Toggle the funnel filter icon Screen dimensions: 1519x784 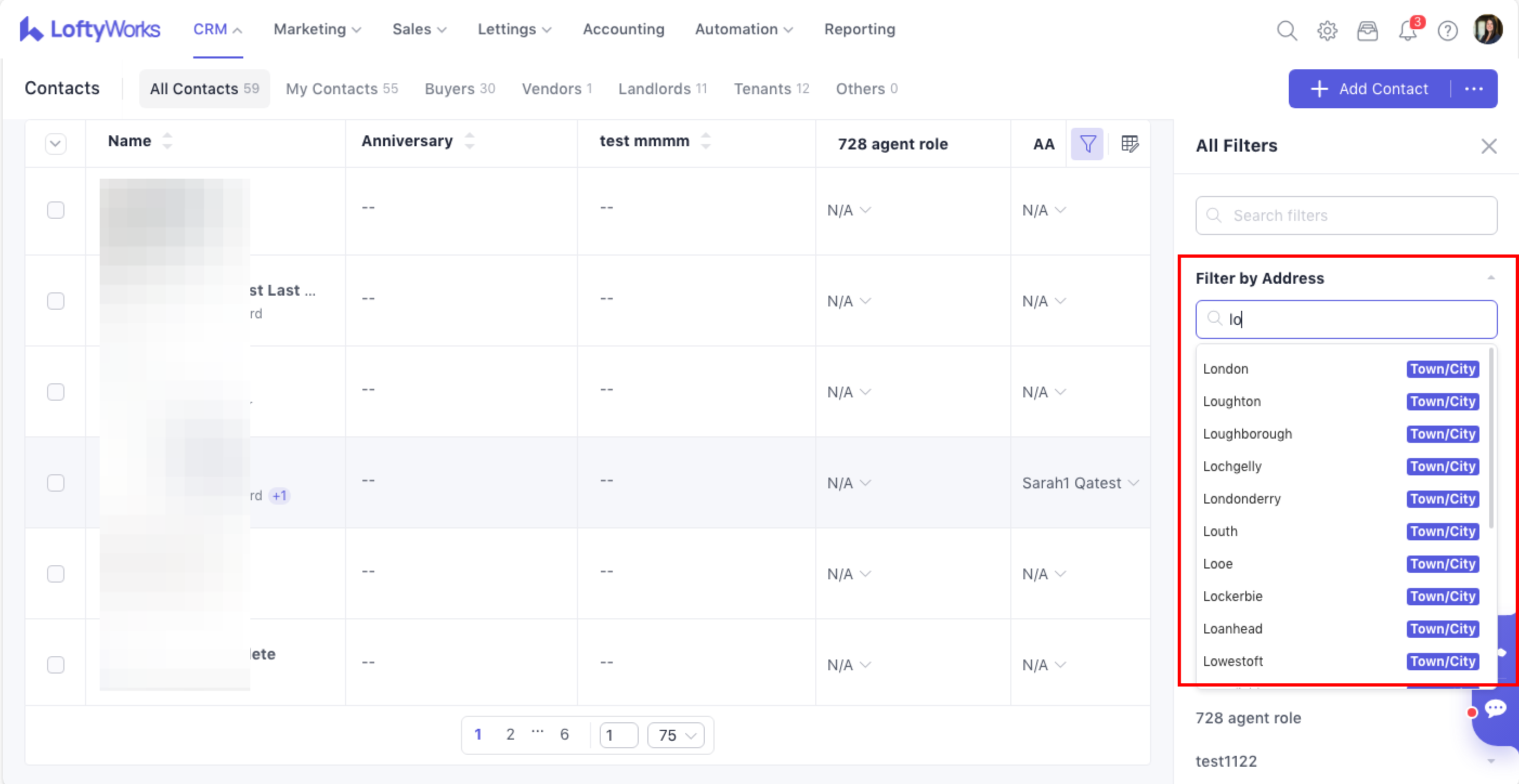1087,144
